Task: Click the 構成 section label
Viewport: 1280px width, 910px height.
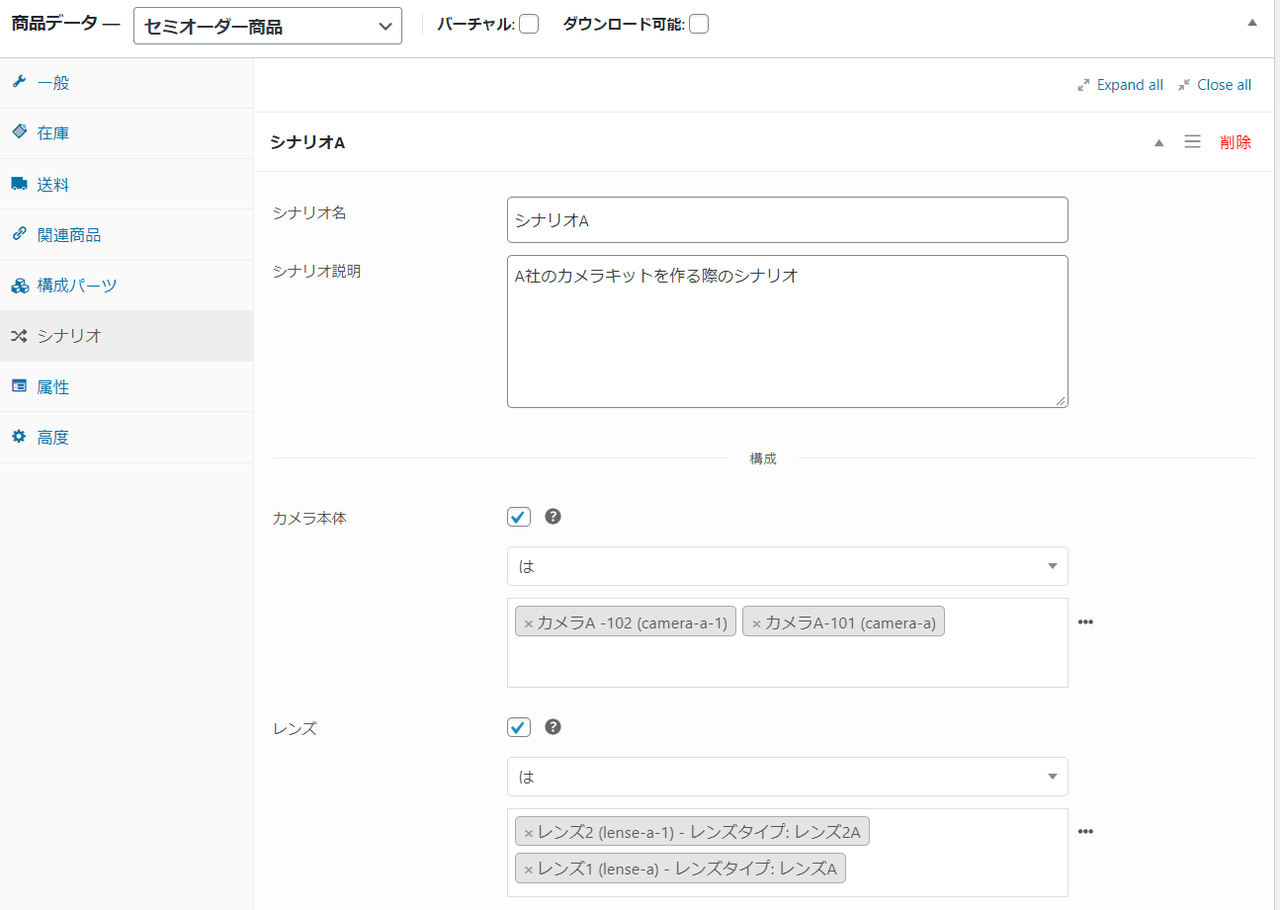Action: click(763, 459)
